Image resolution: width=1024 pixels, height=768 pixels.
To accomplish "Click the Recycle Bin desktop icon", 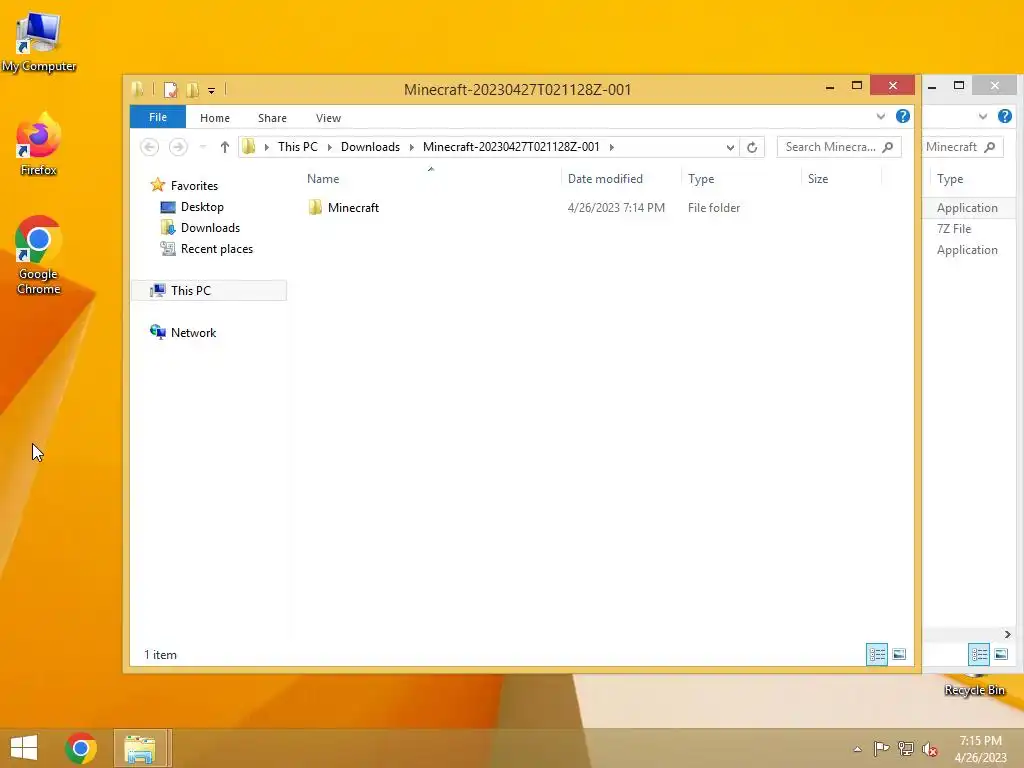I will coord(974,684).
